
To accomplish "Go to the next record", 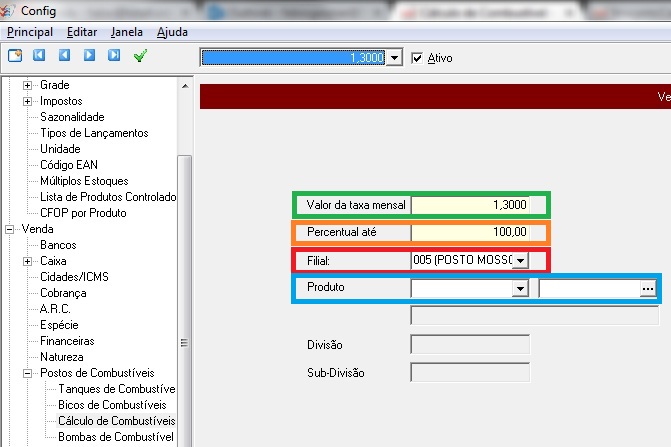I will click(x=89, y=55).
